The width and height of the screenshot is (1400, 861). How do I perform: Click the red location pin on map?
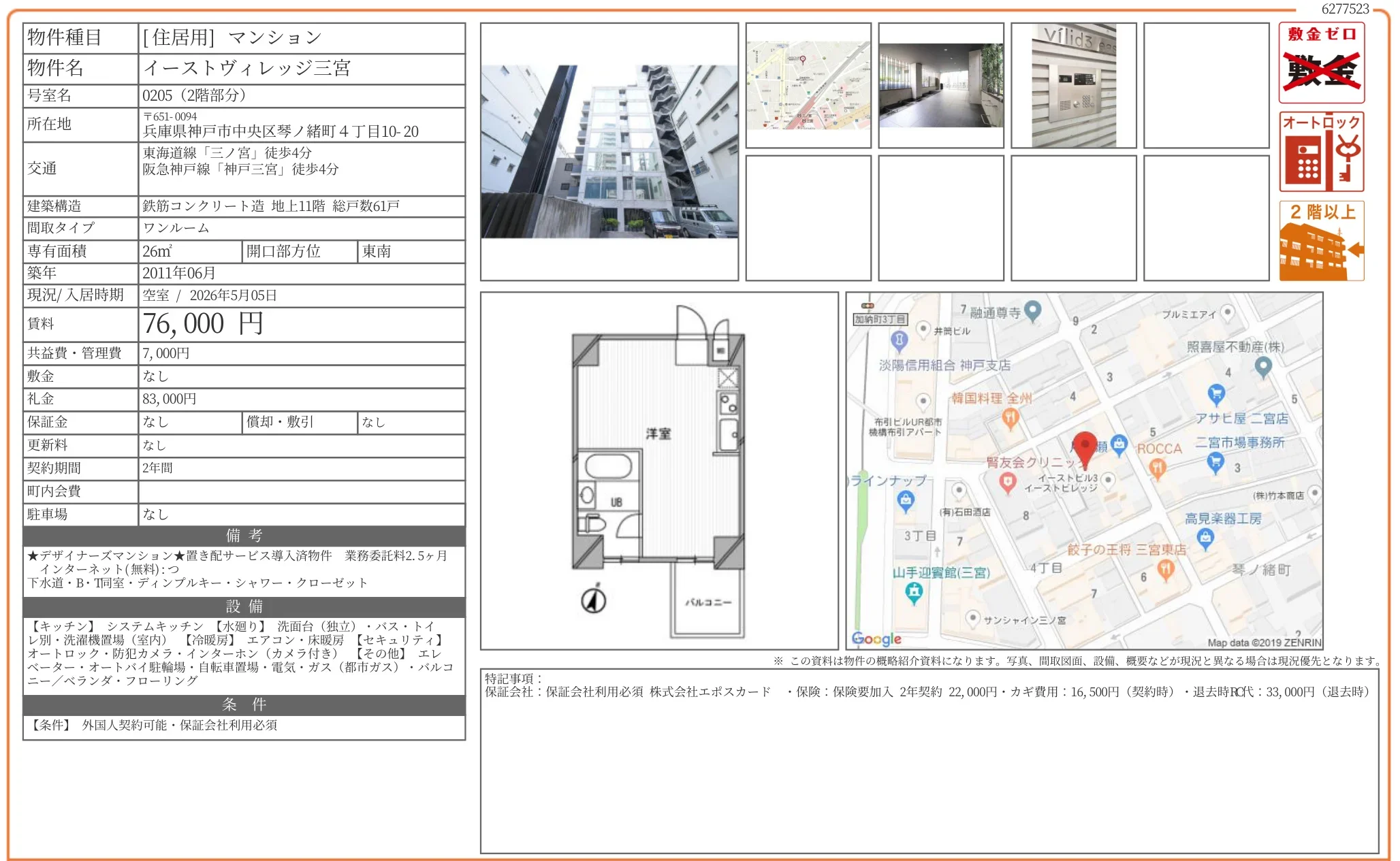tap(1084, 446)
